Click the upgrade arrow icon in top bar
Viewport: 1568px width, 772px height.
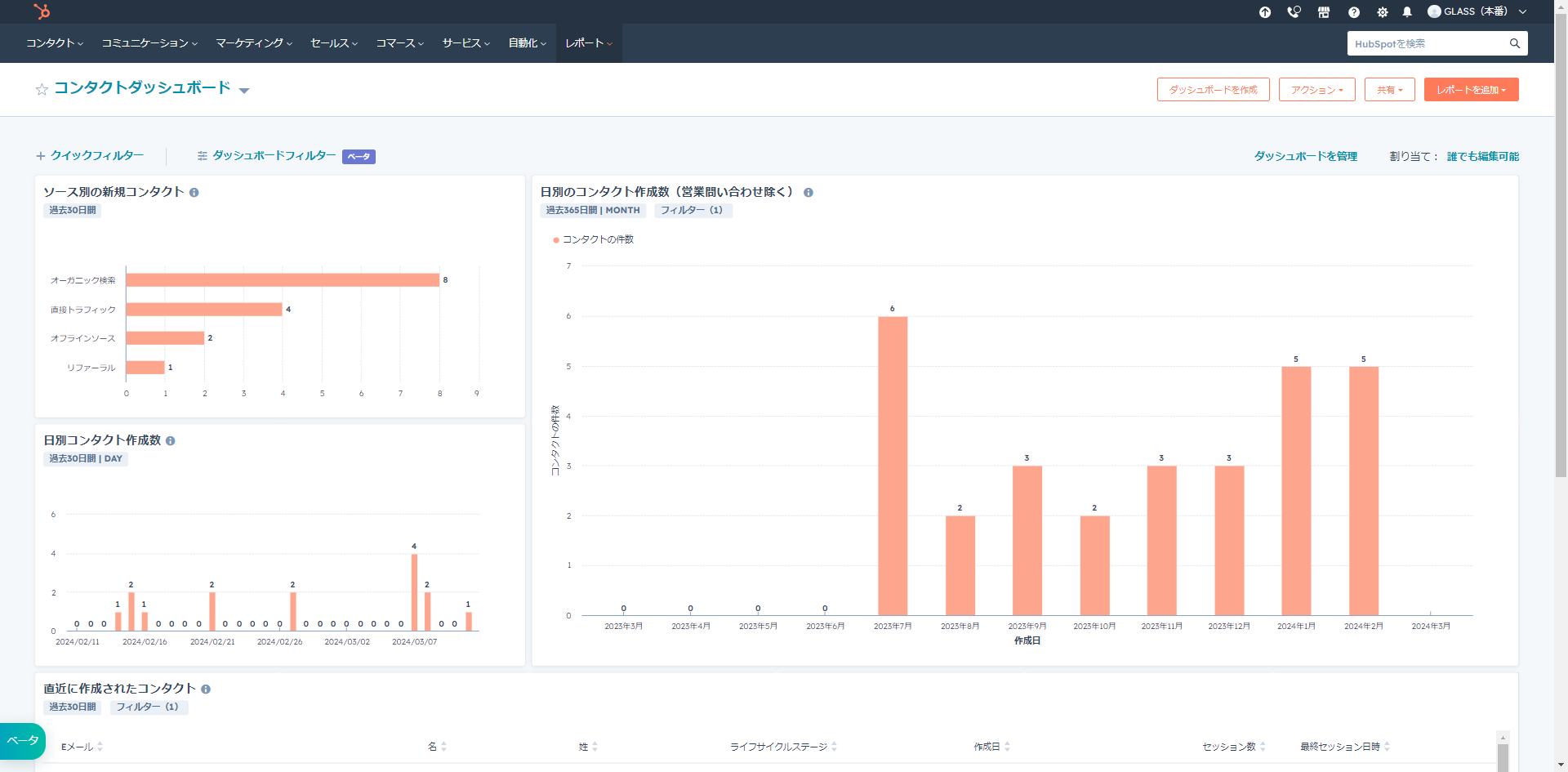[x=1264, y=12]
